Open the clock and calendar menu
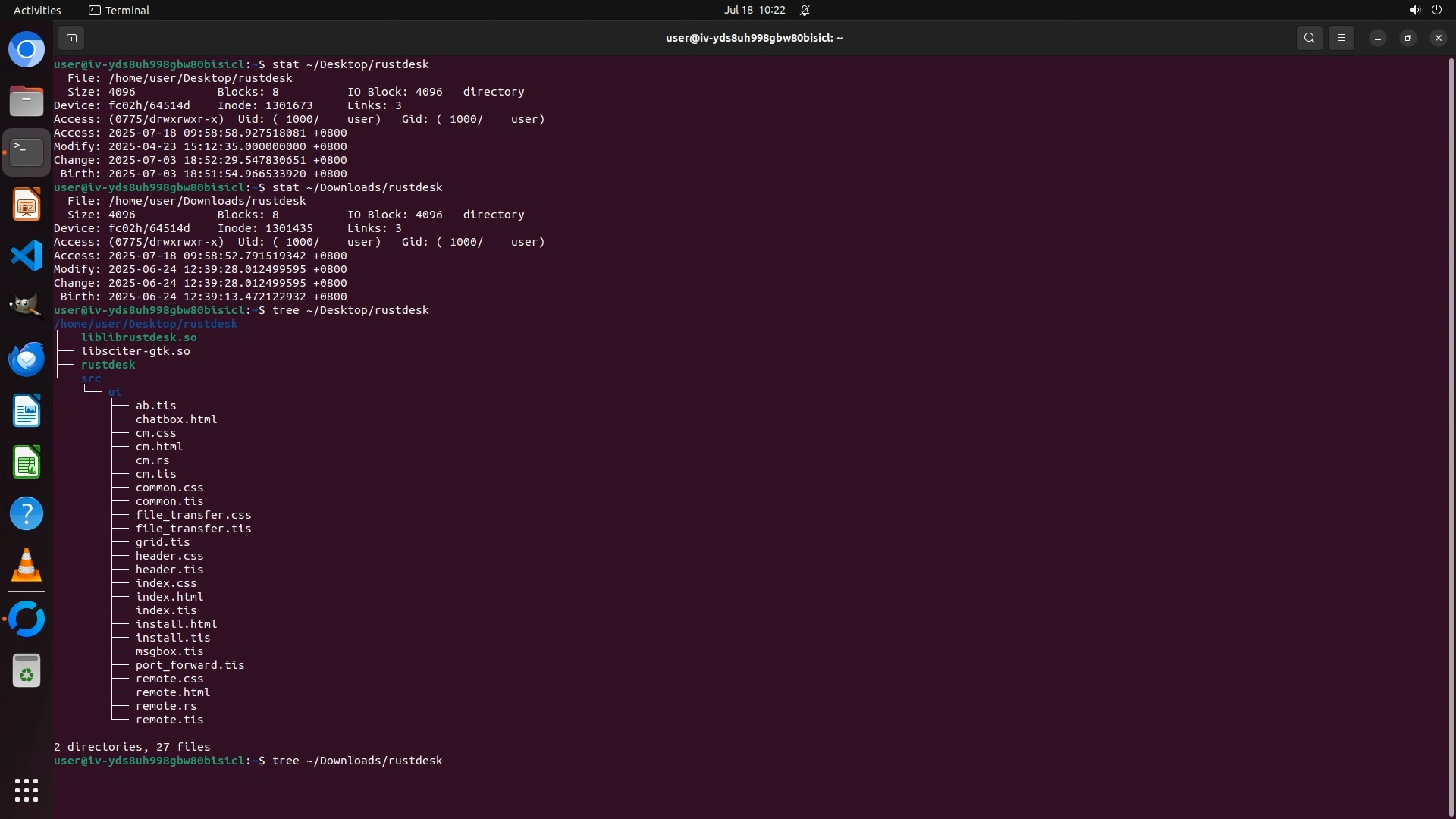1456x819 pixels. (x=754, y=10)
